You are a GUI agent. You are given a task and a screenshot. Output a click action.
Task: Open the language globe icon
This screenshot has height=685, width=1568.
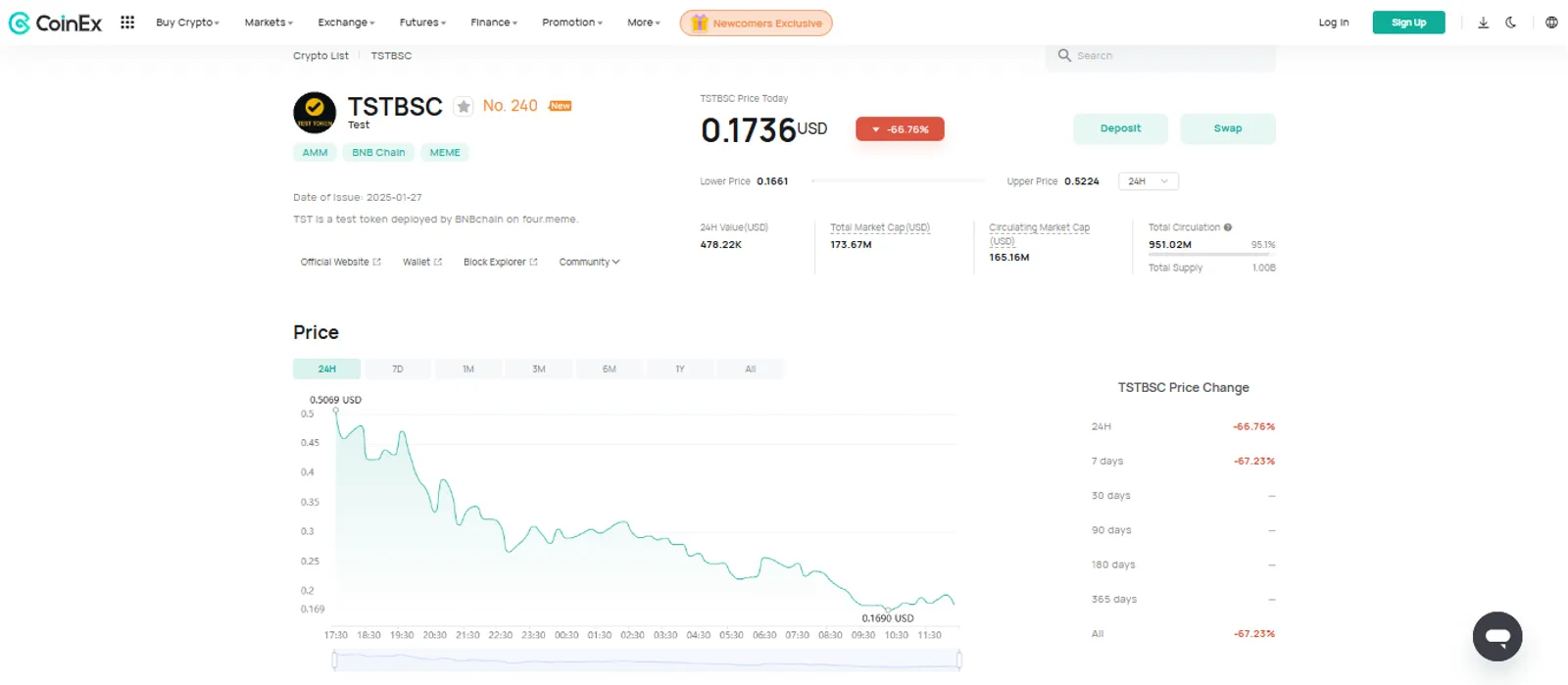pos(1551,23)
